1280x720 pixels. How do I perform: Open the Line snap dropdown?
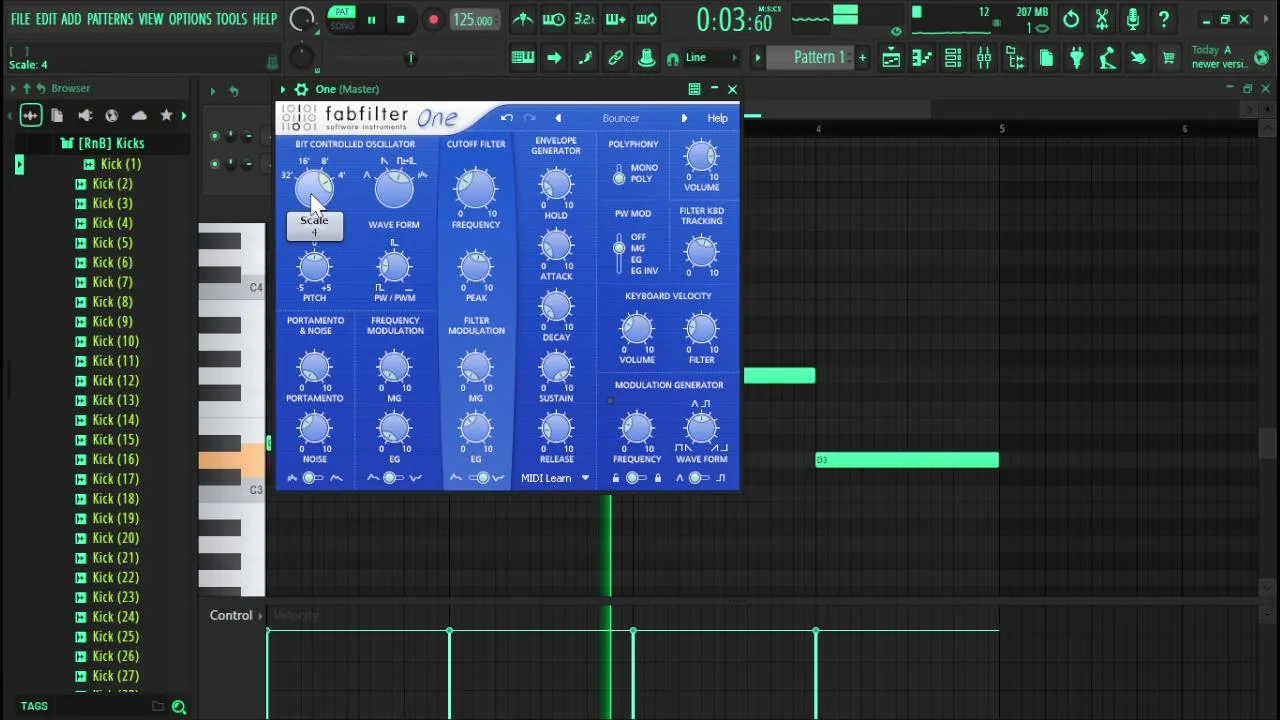point(711,58)
